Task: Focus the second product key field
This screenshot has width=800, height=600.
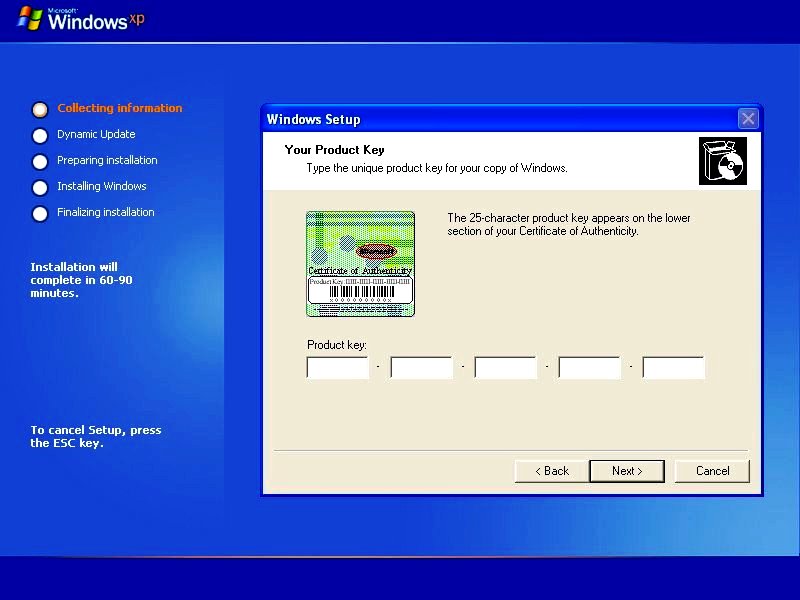Action: [421, 368]
